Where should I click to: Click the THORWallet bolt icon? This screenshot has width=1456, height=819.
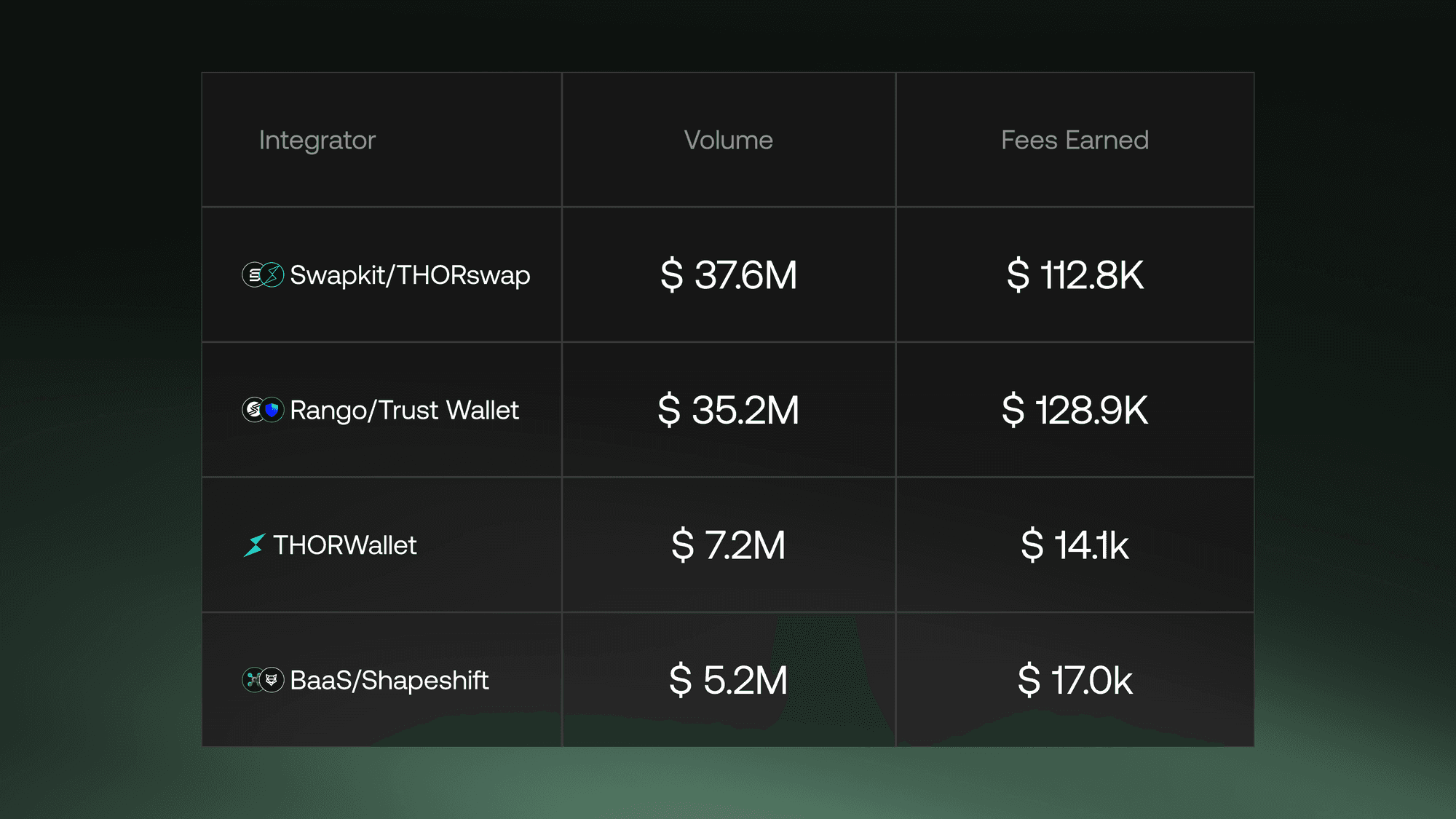click(255, 545)
